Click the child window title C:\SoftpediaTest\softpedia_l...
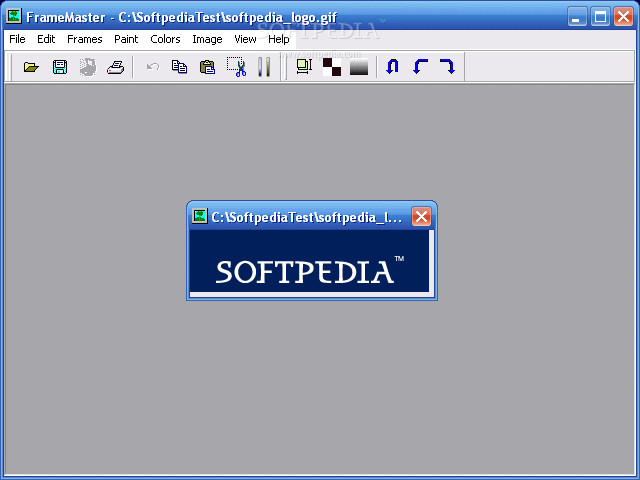Screen dimensions: 640x480 (307, 217)
